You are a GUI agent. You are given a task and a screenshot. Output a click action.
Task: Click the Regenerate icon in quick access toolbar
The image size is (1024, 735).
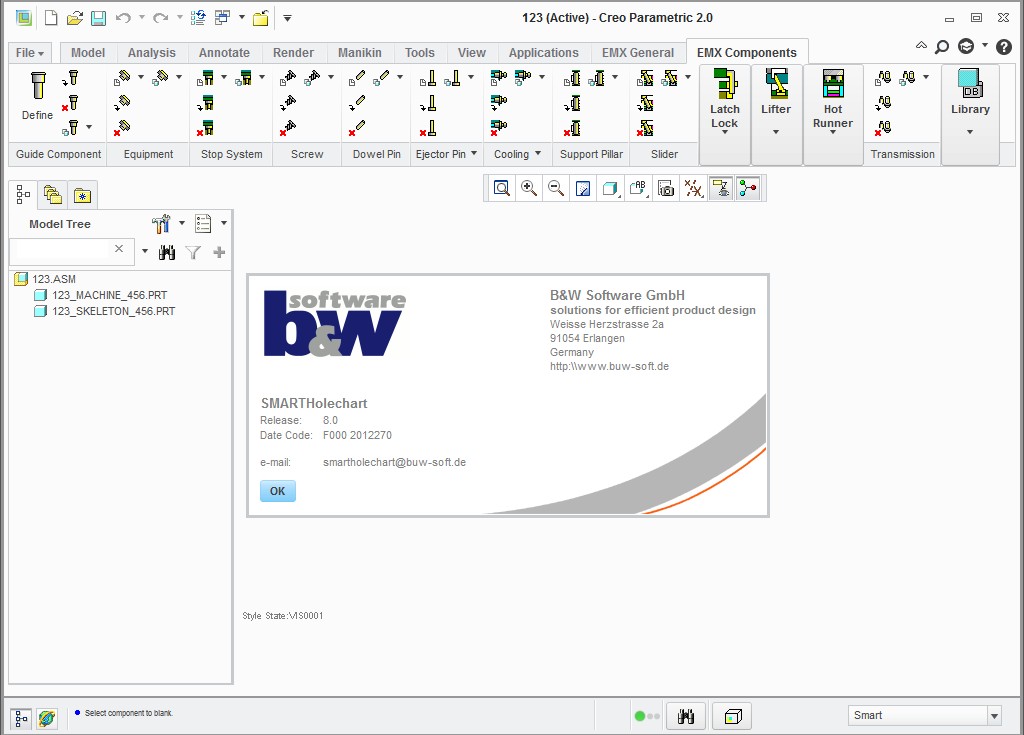click(x=198, y=18)
